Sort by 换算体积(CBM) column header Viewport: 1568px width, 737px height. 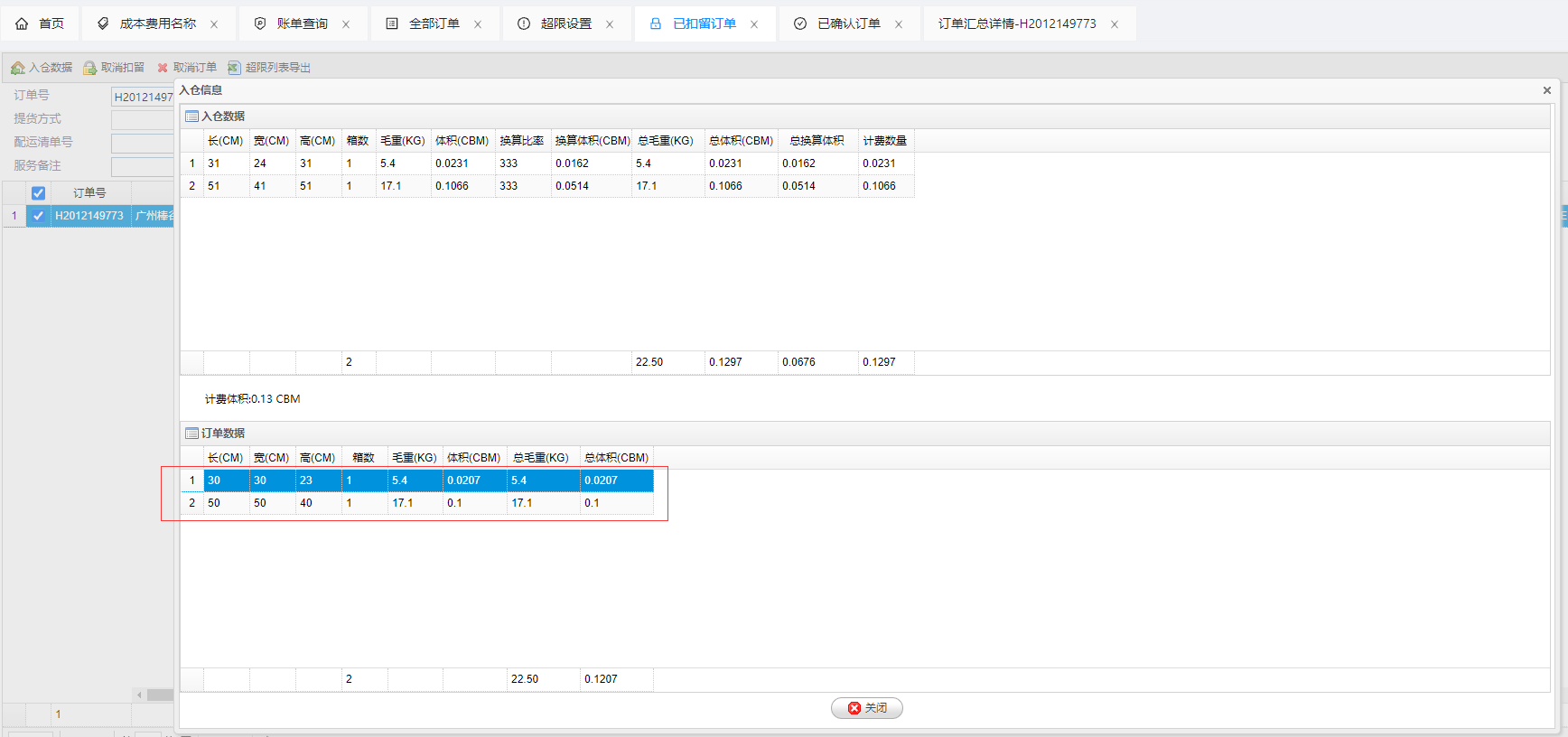592,141
